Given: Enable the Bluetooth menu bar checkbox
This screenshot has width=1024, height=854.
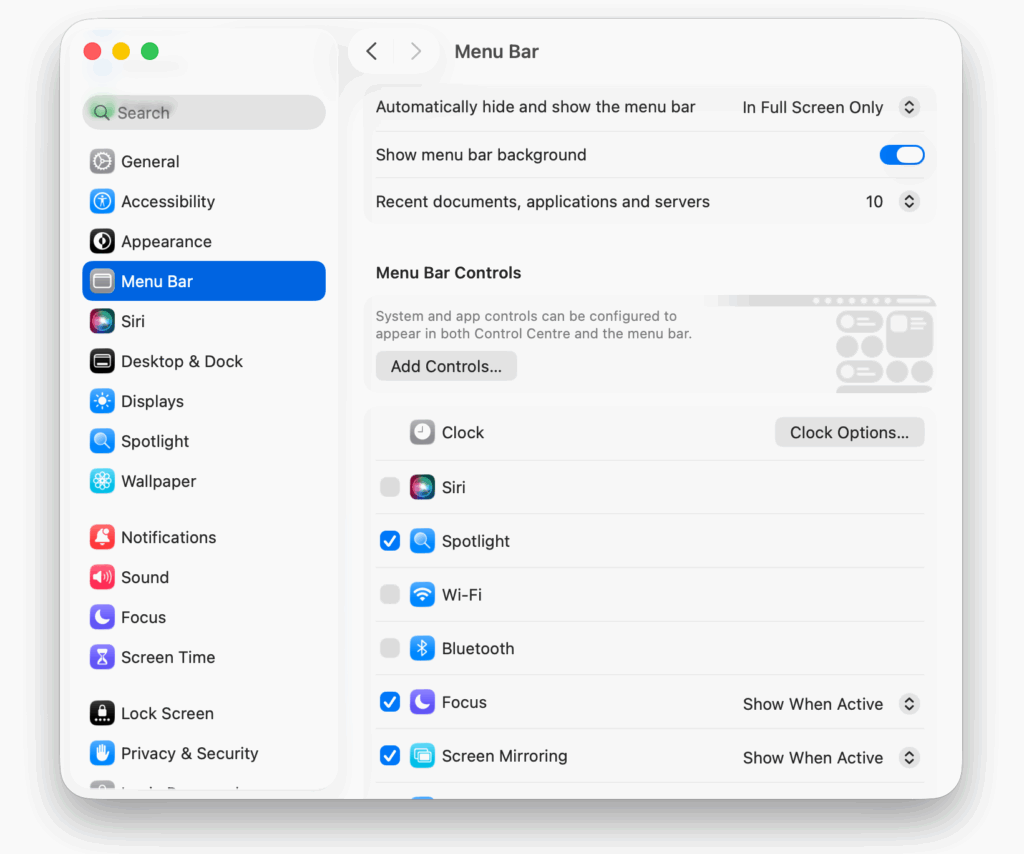Looking at the screenshot, I should coord(390,648).
